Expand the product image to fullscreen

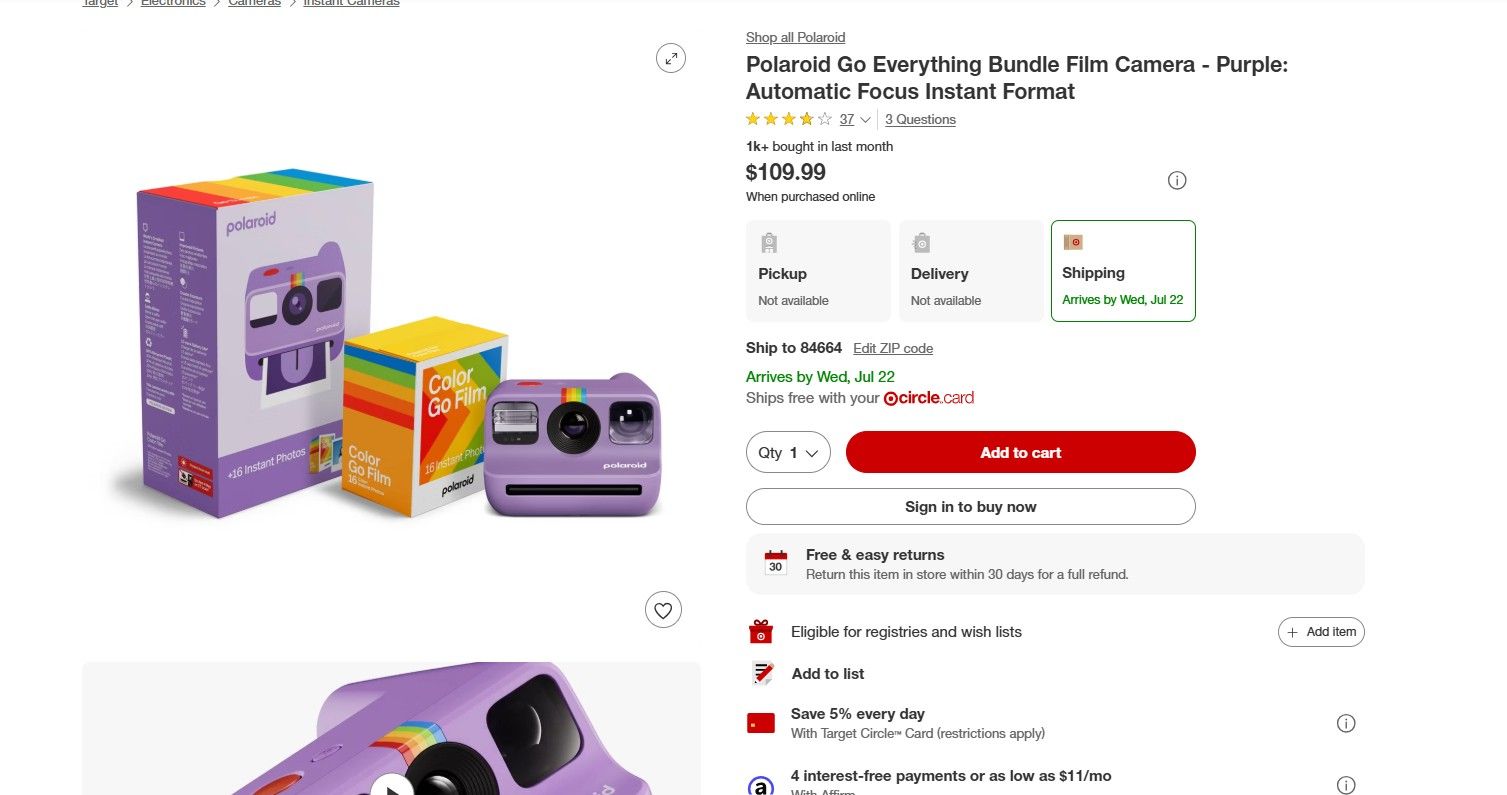click(671, 58)
